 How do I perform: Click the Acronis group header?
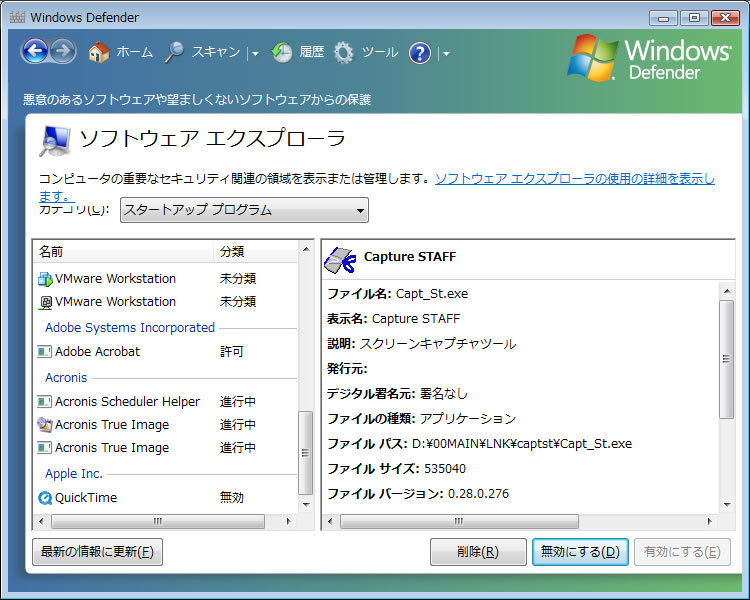tap(66, 378)
